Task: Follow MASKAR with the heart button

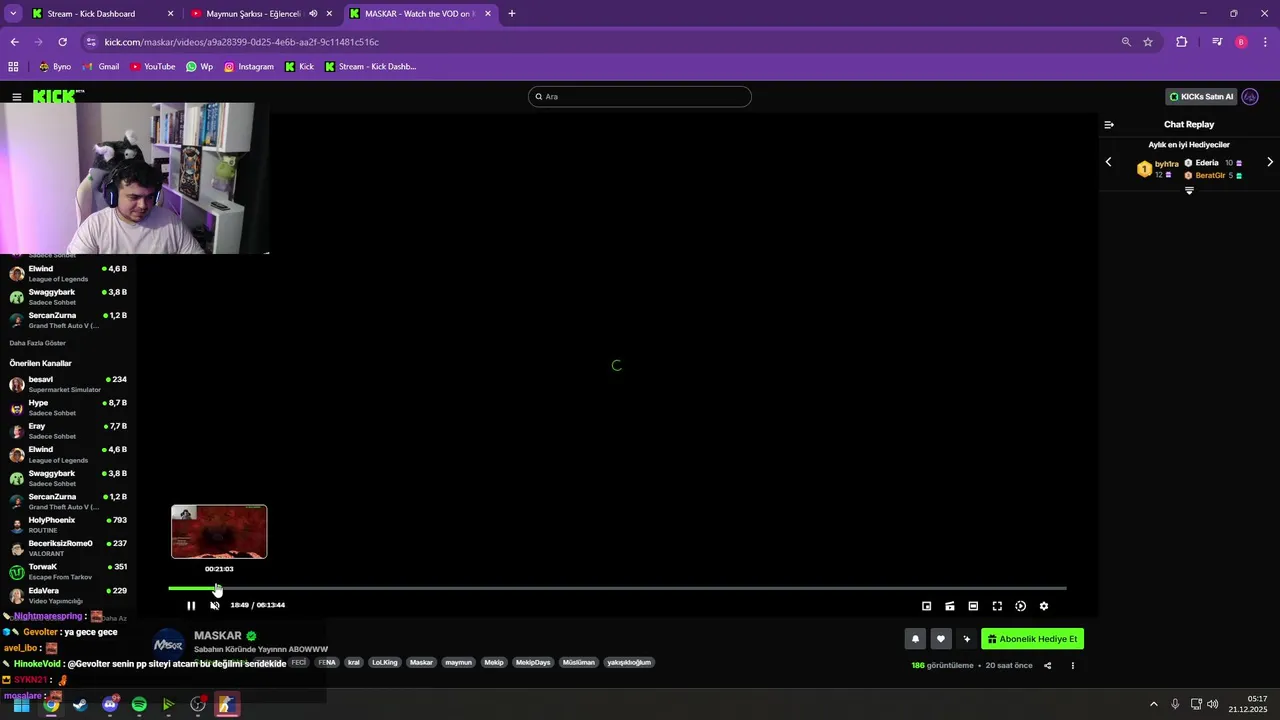Action: [941, 639]
